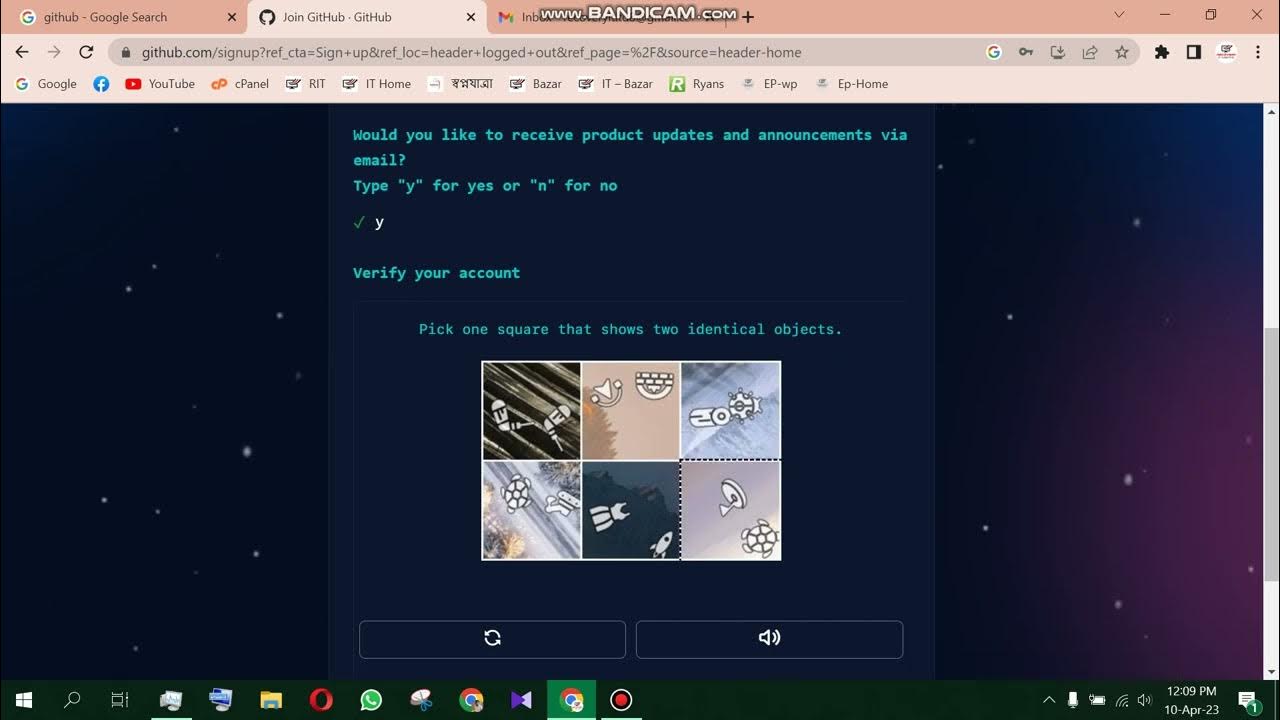Open Visual Studio from the taskbar
Image resolution: width=1280 pixels, height=720 pixels.
(521, 700)
